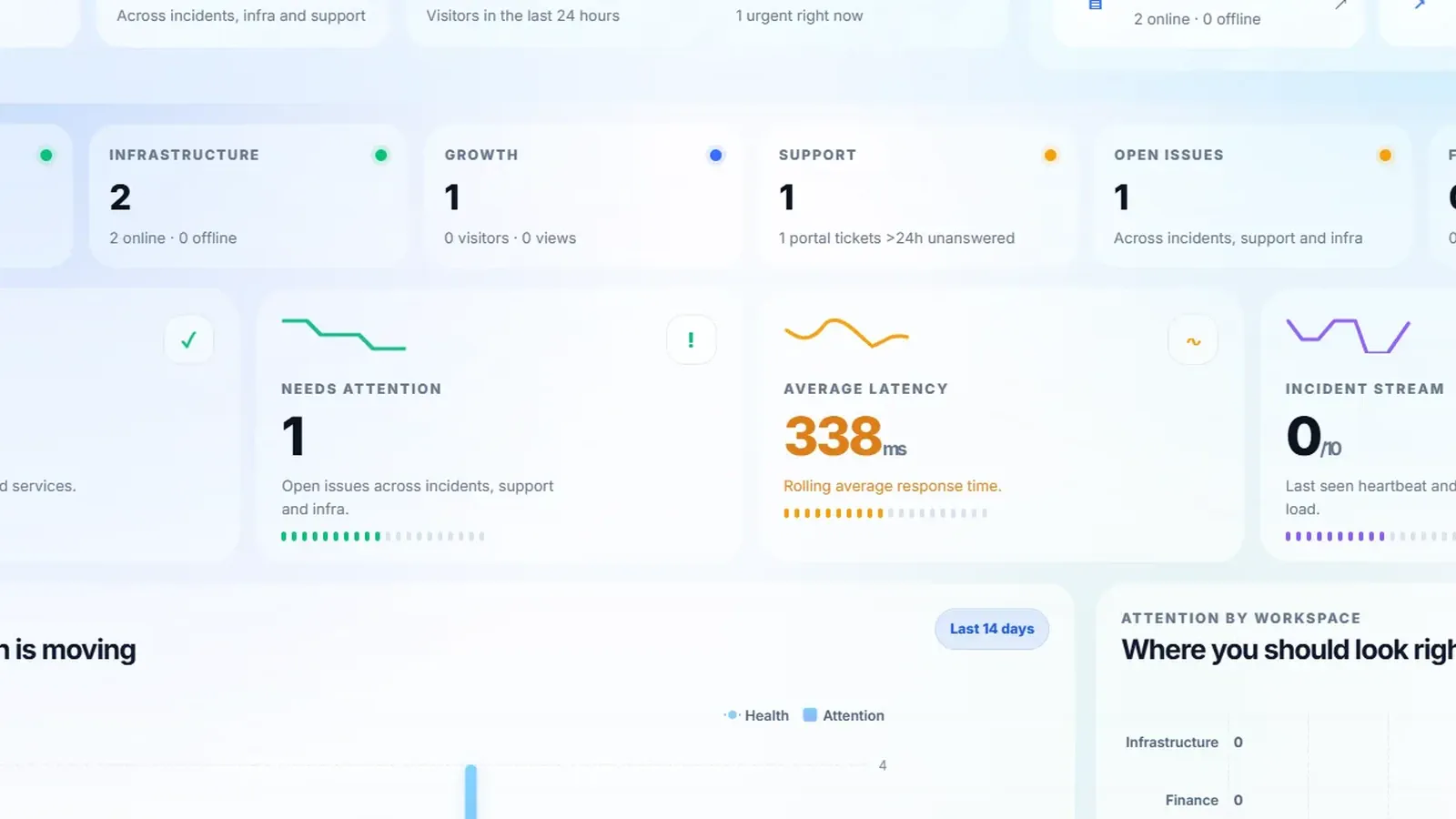Viewport: 1456px width, 819px height.
Task: Select the Finance row in workspace chart
Action: point(1203,800)
